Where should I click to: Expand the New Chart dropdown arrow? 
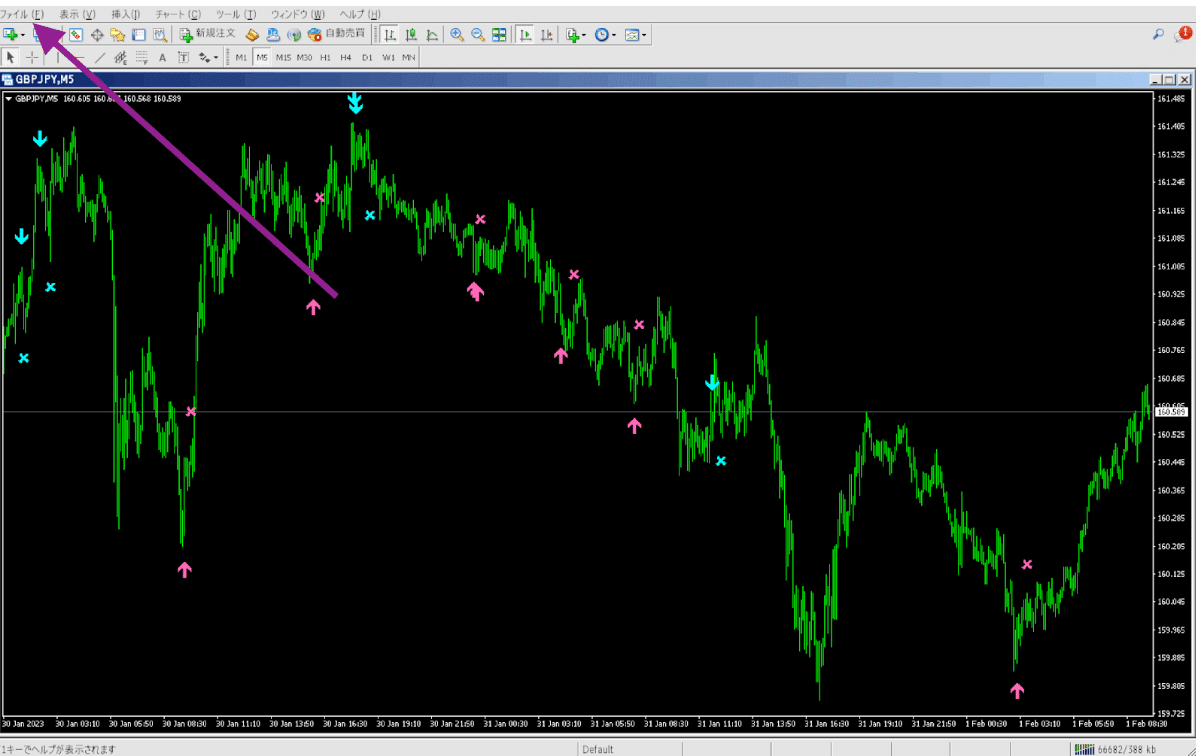tap(23, 35)
